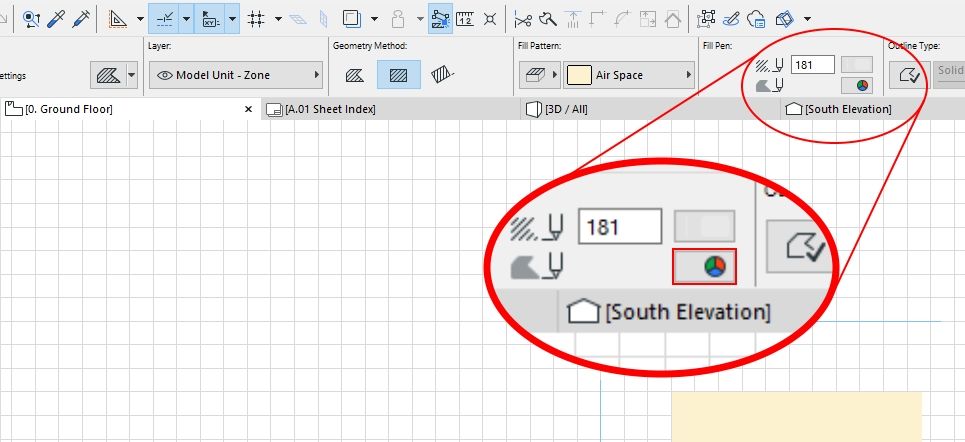
Task: Toggle the XY Tracker button
Action: [x=210, y=19]
